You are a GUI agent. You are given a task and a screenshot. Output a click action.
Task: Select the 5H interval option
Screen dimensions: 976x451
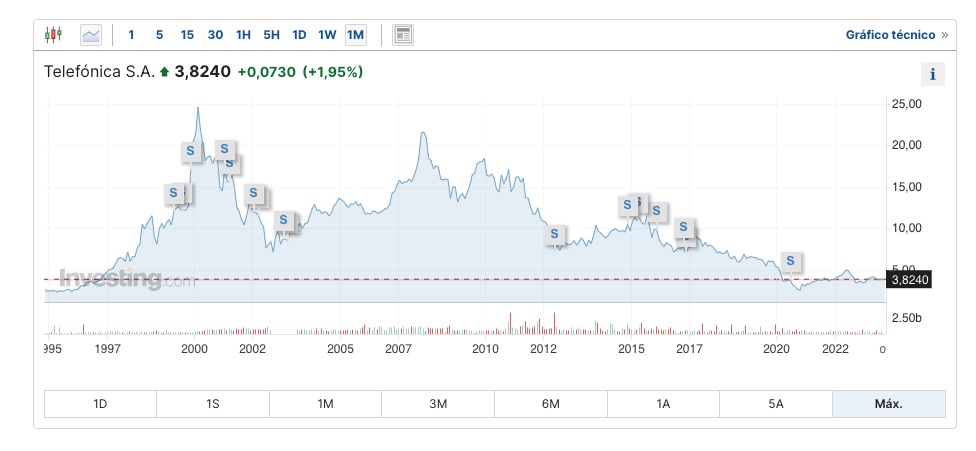point(271,35)
